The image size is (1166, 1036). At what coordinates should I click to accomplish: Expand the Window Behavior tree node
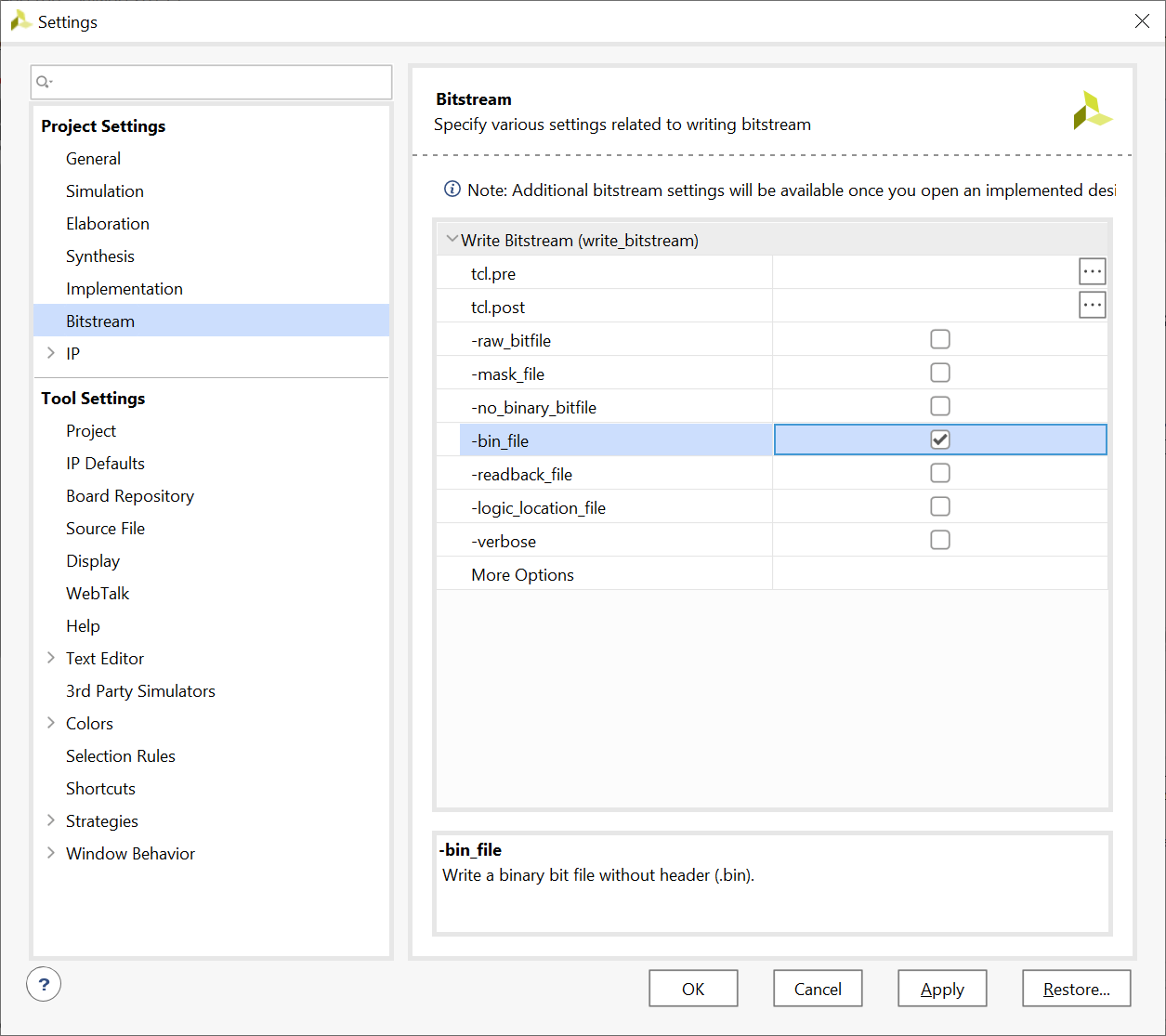(51, 853)
